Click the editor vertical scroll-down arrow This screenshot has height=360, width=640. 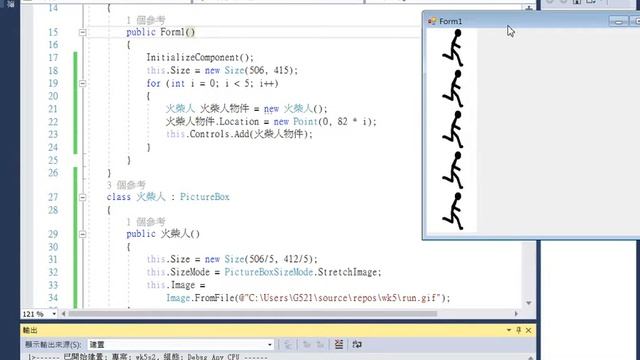[x=529, y=303]
